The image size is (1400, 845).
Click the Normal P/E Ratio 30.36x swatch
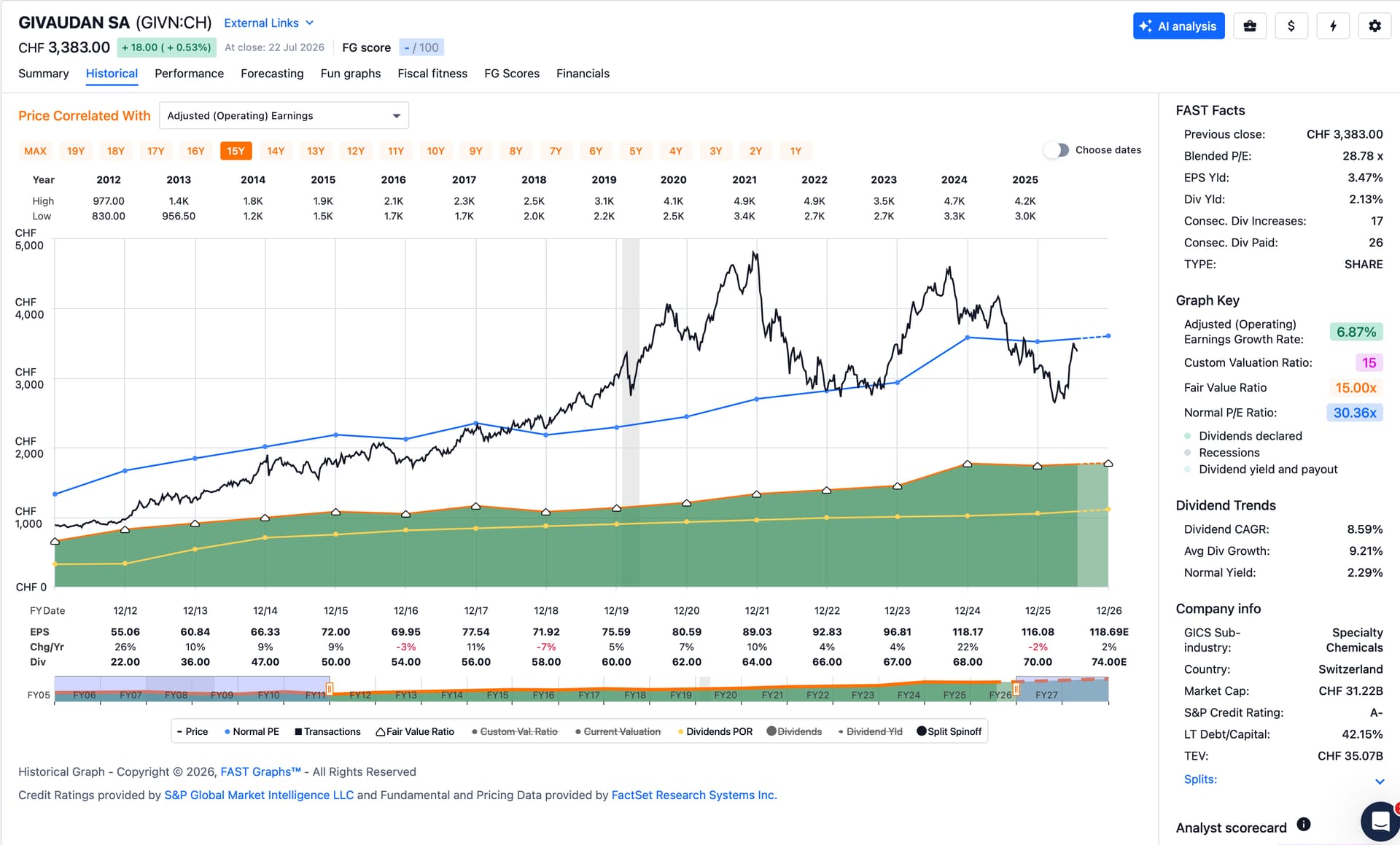click(x=1355, y=413)
